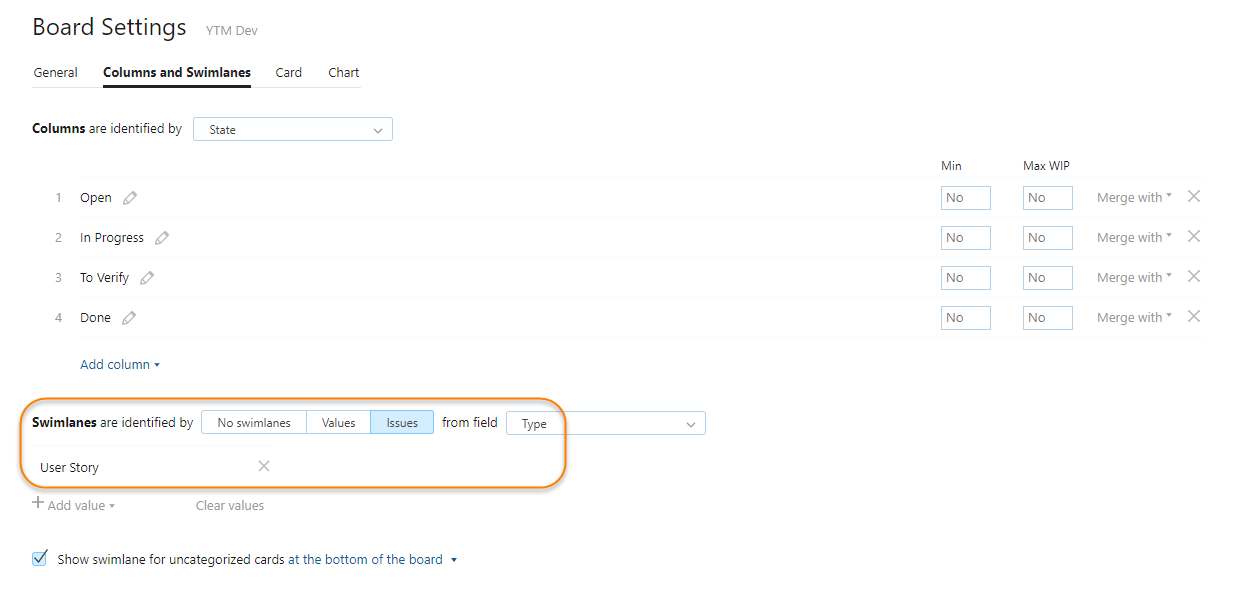1234x589 pixels.
Task: Open the State columns dropdown
Action: click(292, 130)
